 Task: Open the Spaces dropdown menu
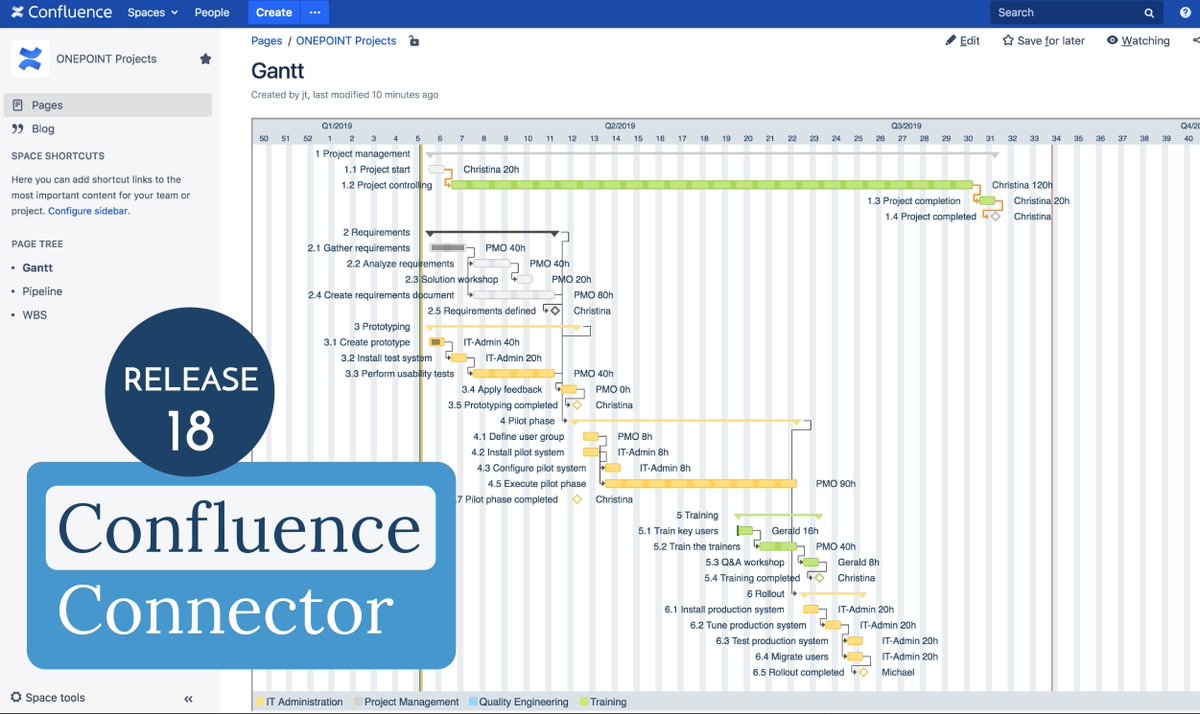[x=152, y=13]
